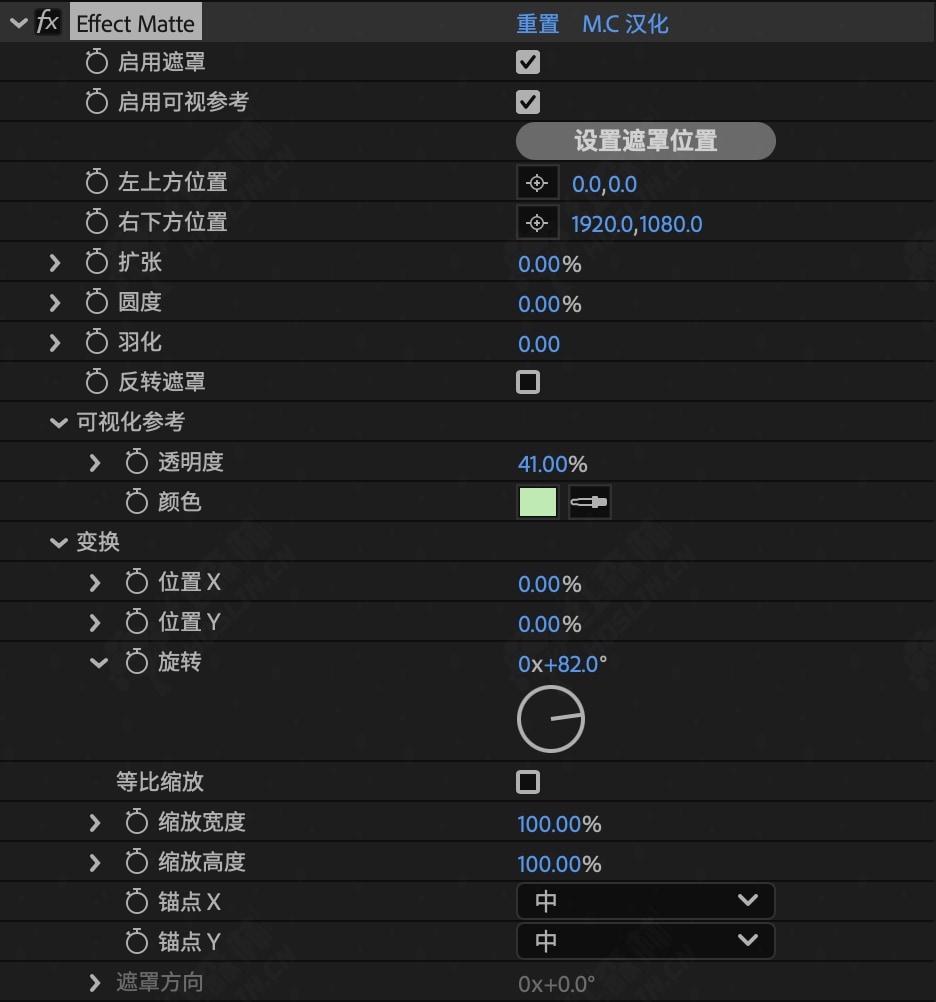Expand the 位置 Y property
This screenshot has height=1002, width=936.
tap(95, 622)
